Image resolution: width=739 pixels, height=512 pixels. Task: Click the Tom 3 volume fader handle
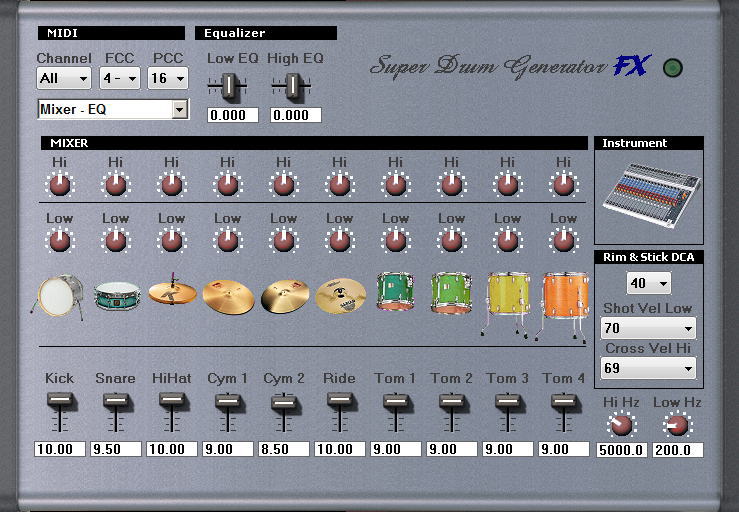pos(508,401)
